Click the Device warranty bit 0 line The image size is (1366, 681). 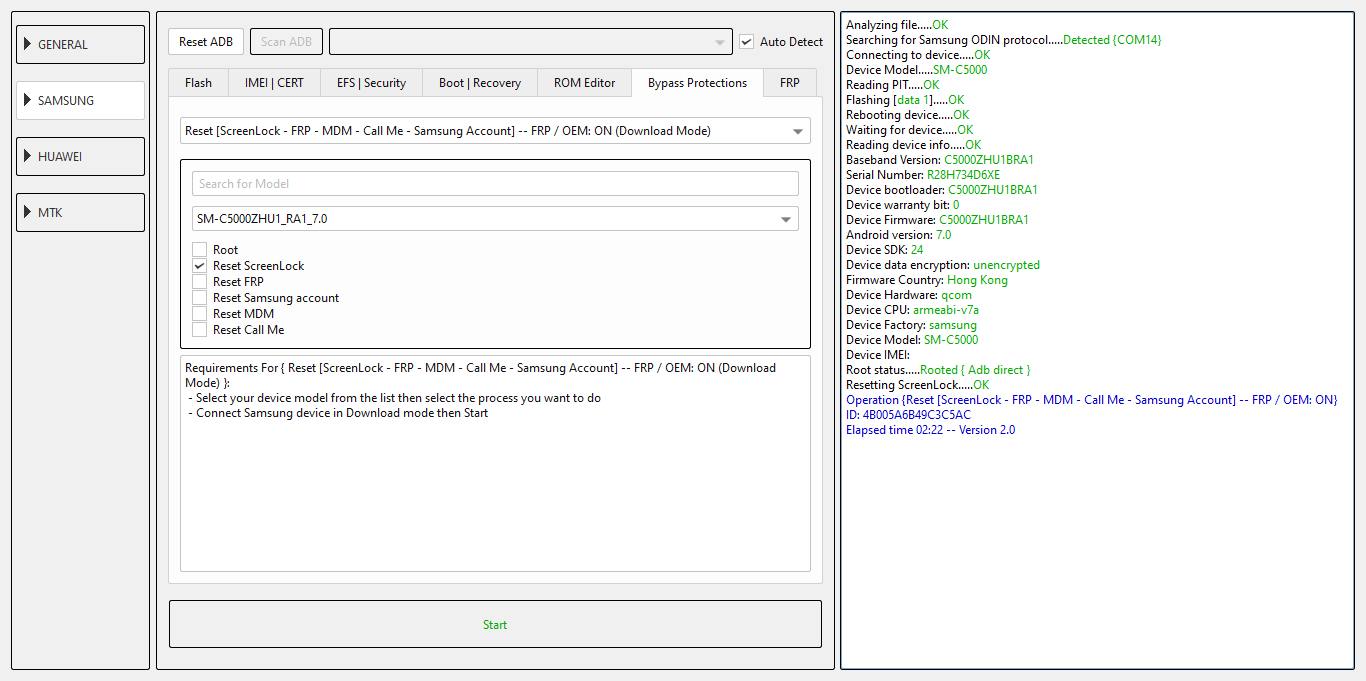[x=902, y=205]
